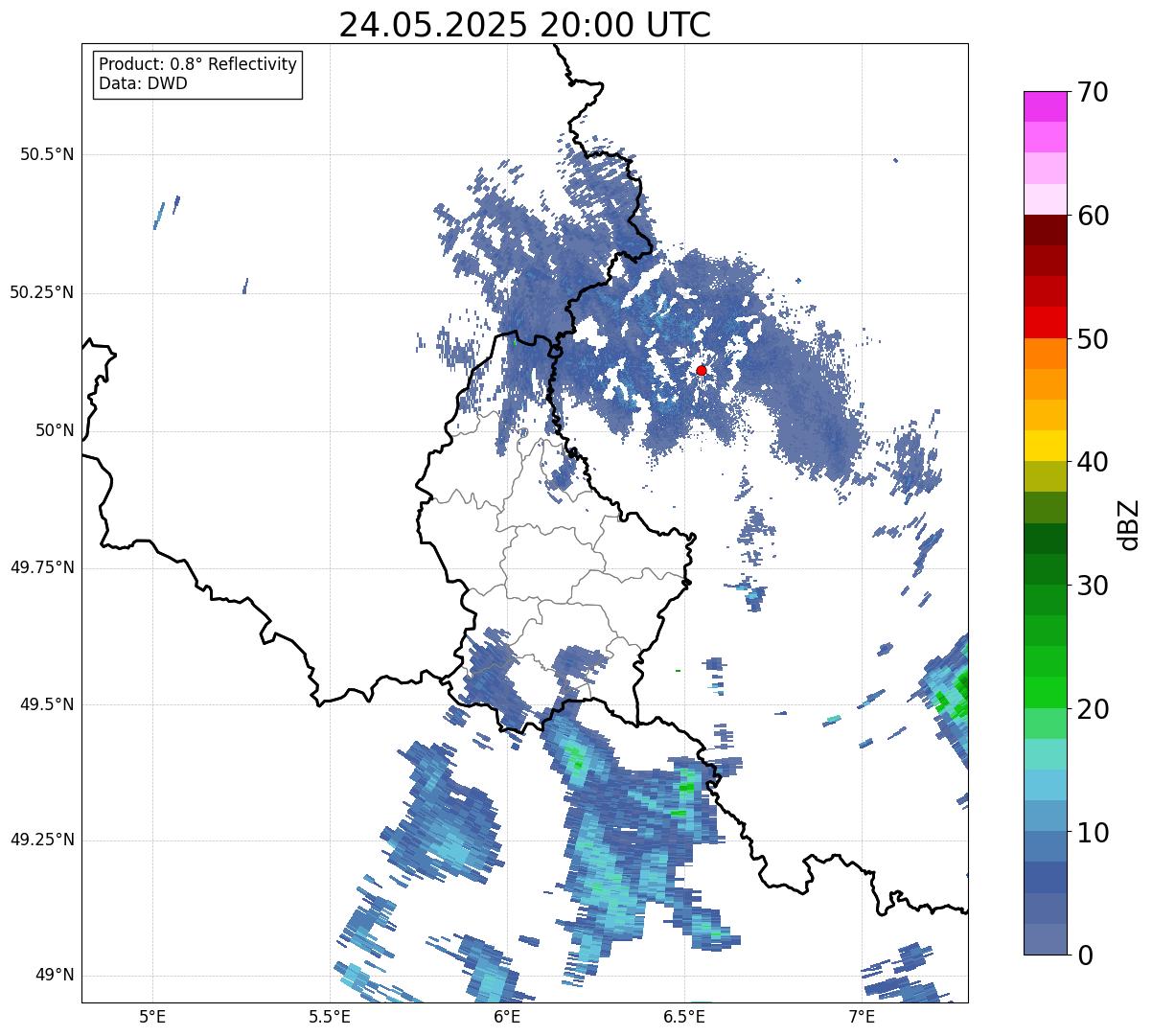1152x1036 pixels.
Task: Click the colorbar tick label 10
Action: pos(1093,832)
